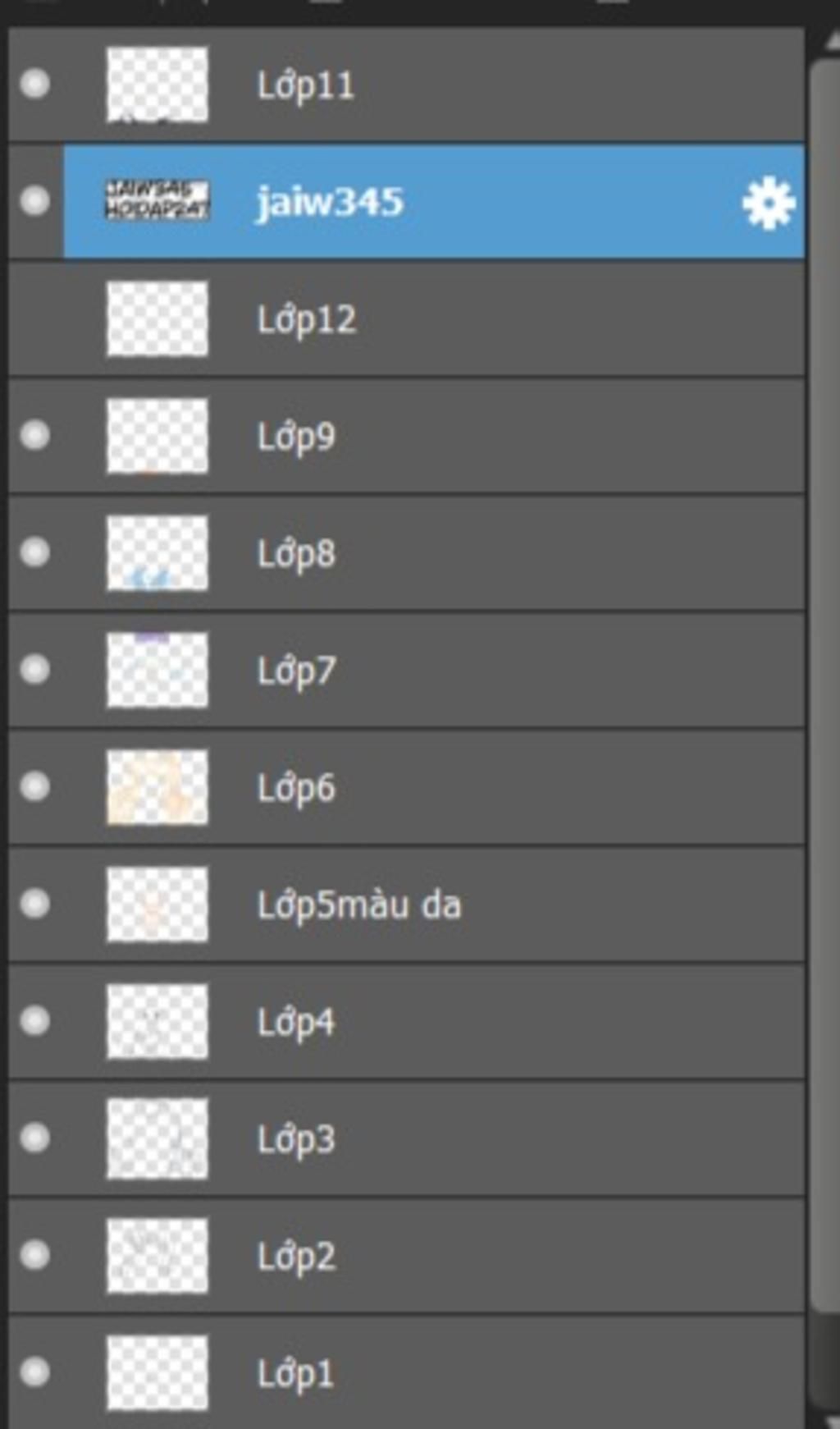This screenshot has width=840, height=1429.
Task: Select the Lớp5màu da layer
Action: (406, 905)
